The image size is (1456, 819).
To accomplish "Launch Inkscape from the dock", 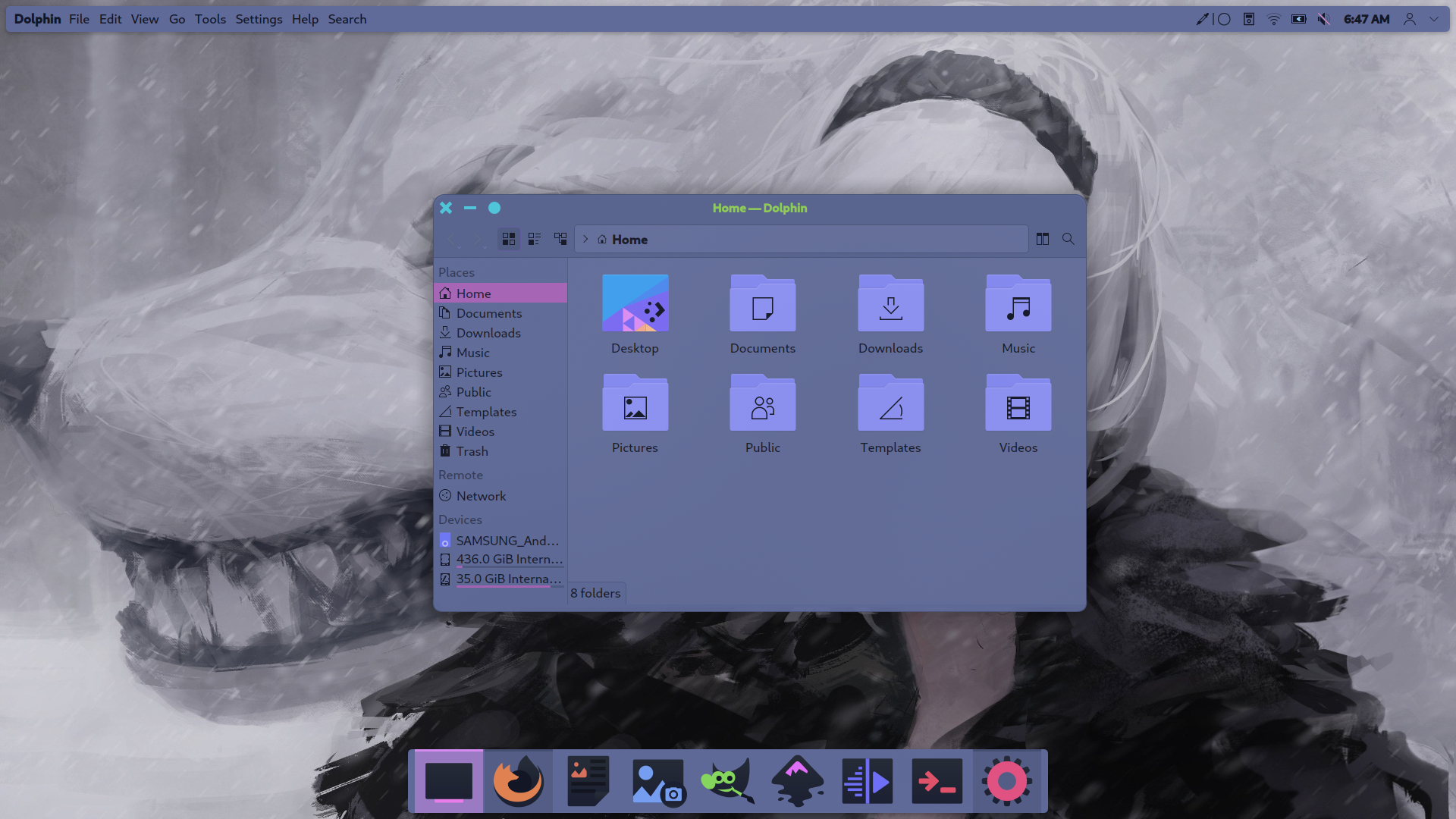I will pyautogui.click(x=798, y=781).
